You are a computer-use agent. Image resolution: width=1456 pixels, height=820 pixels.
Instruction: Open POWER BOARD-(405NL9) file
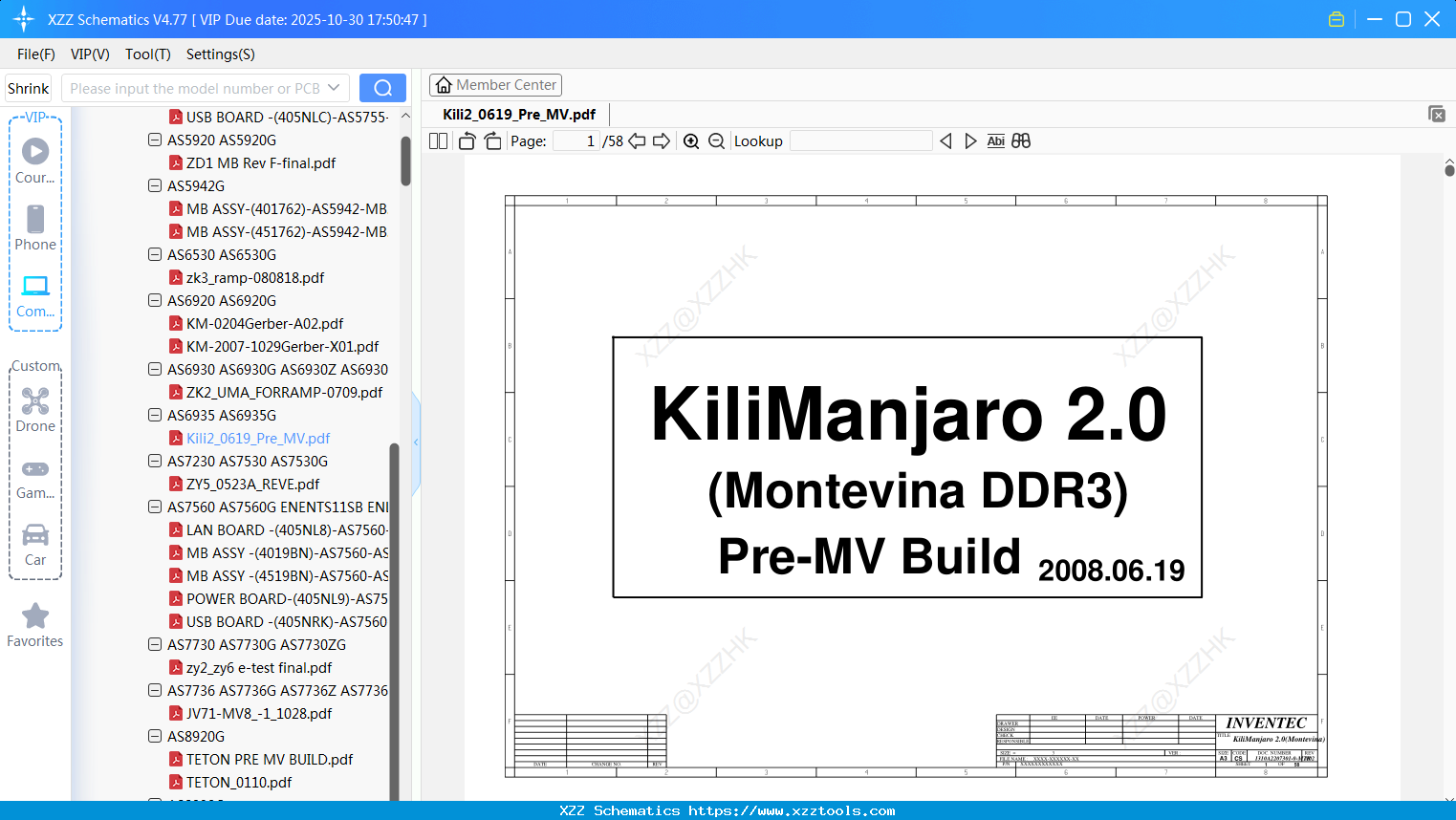coord(278,599)
